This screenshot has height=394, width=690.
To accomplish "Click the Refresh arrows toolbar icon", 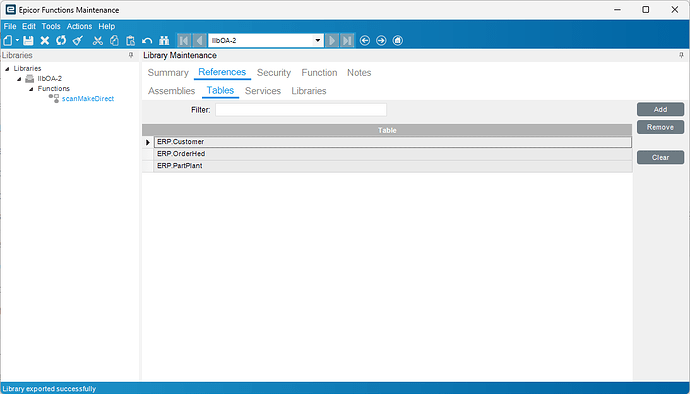I will click(x=61, y=41).
